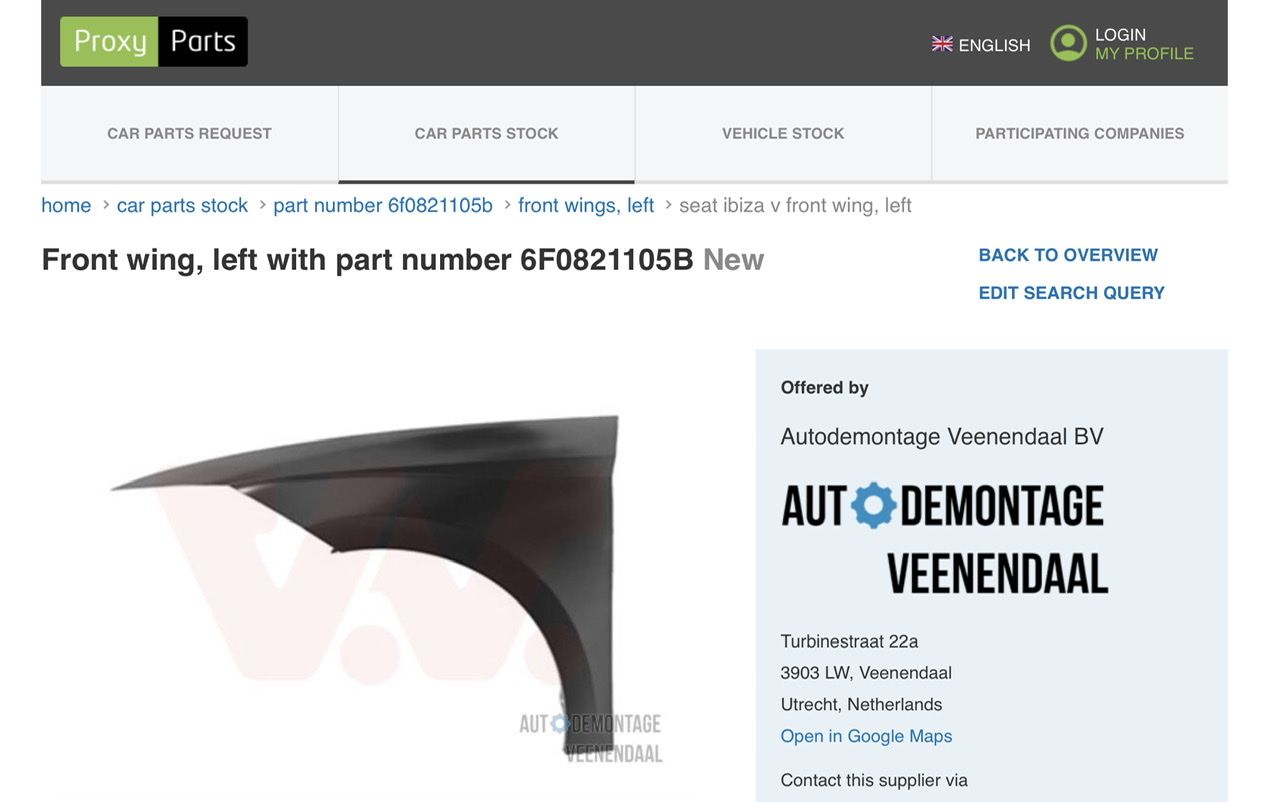Switch language via ENGLISH label
Image resolution: width=1280 pixels, height=802 pixels.
(994, 45)
